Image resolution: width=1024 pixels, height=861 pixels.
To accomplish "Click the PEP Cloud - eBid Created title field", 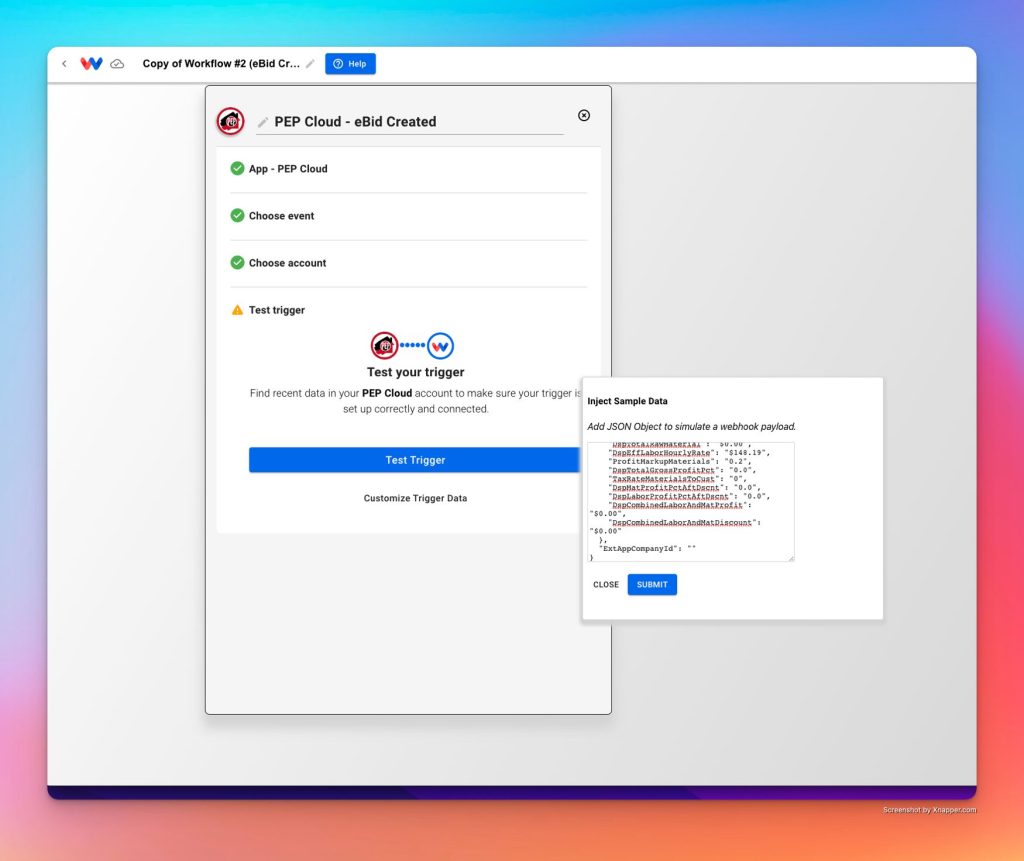I will [x=409, y=122].
